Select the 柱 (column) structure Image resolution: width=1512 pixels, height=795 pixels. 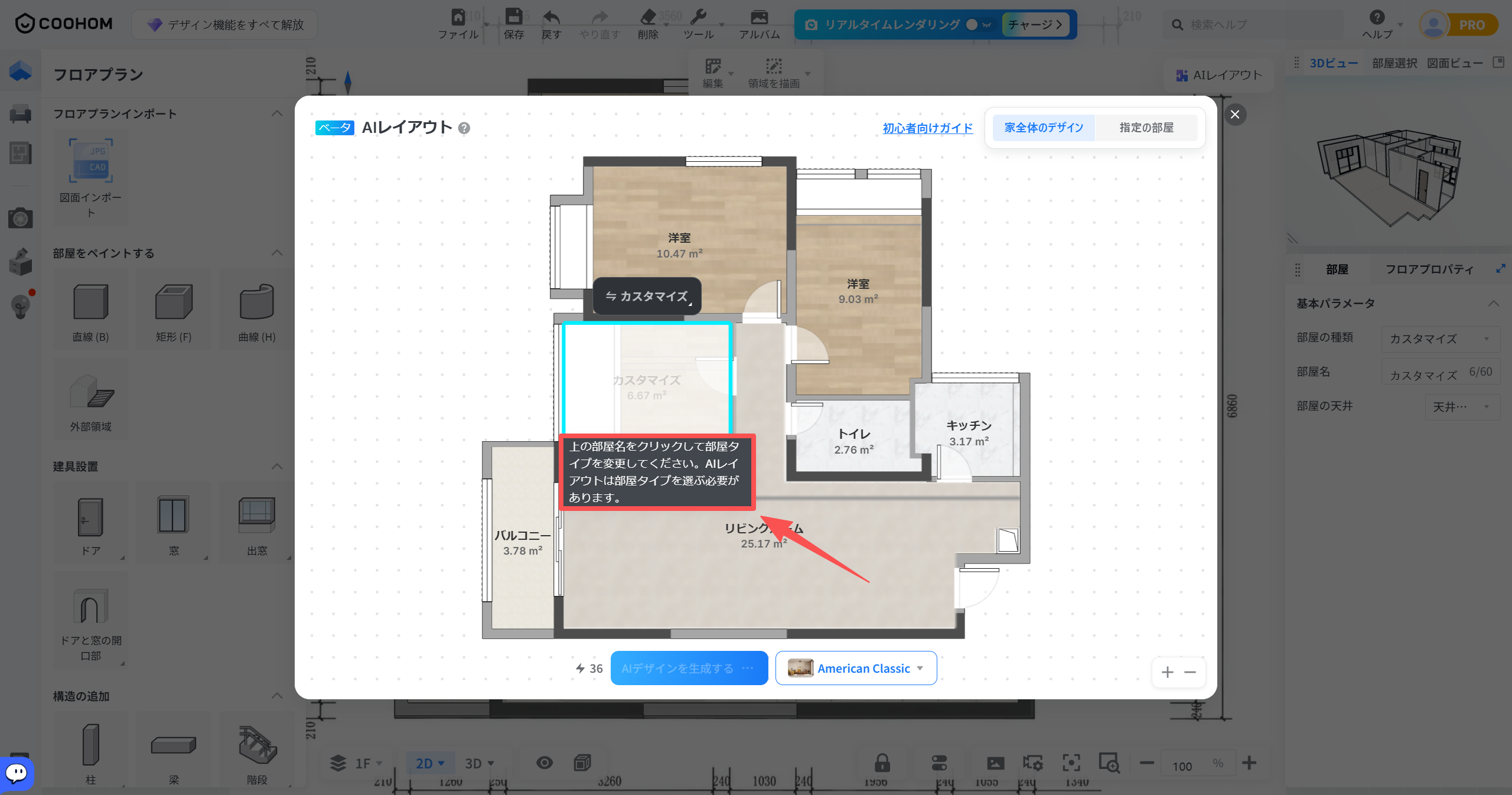coord(90,750)
